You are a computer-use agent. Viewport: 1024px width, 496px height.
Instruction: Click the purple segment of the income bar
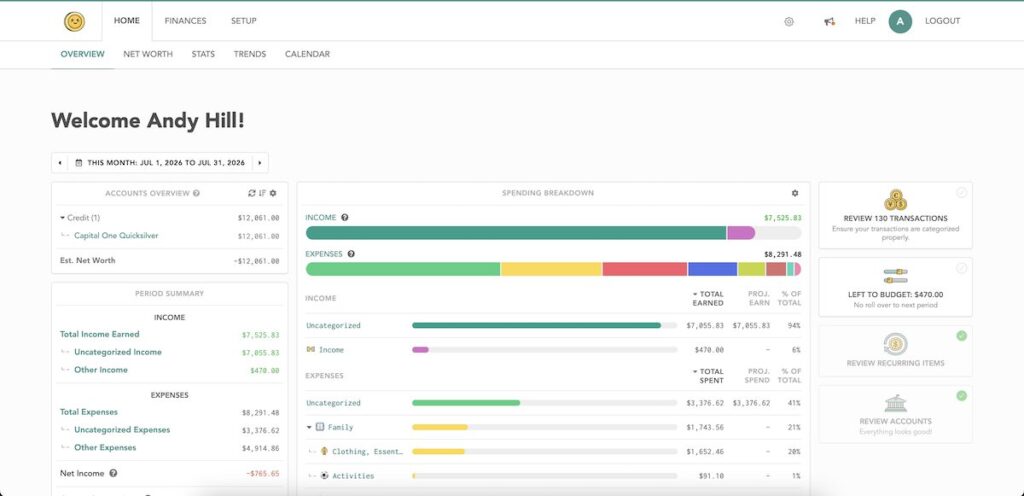click(x=741, y=233)
